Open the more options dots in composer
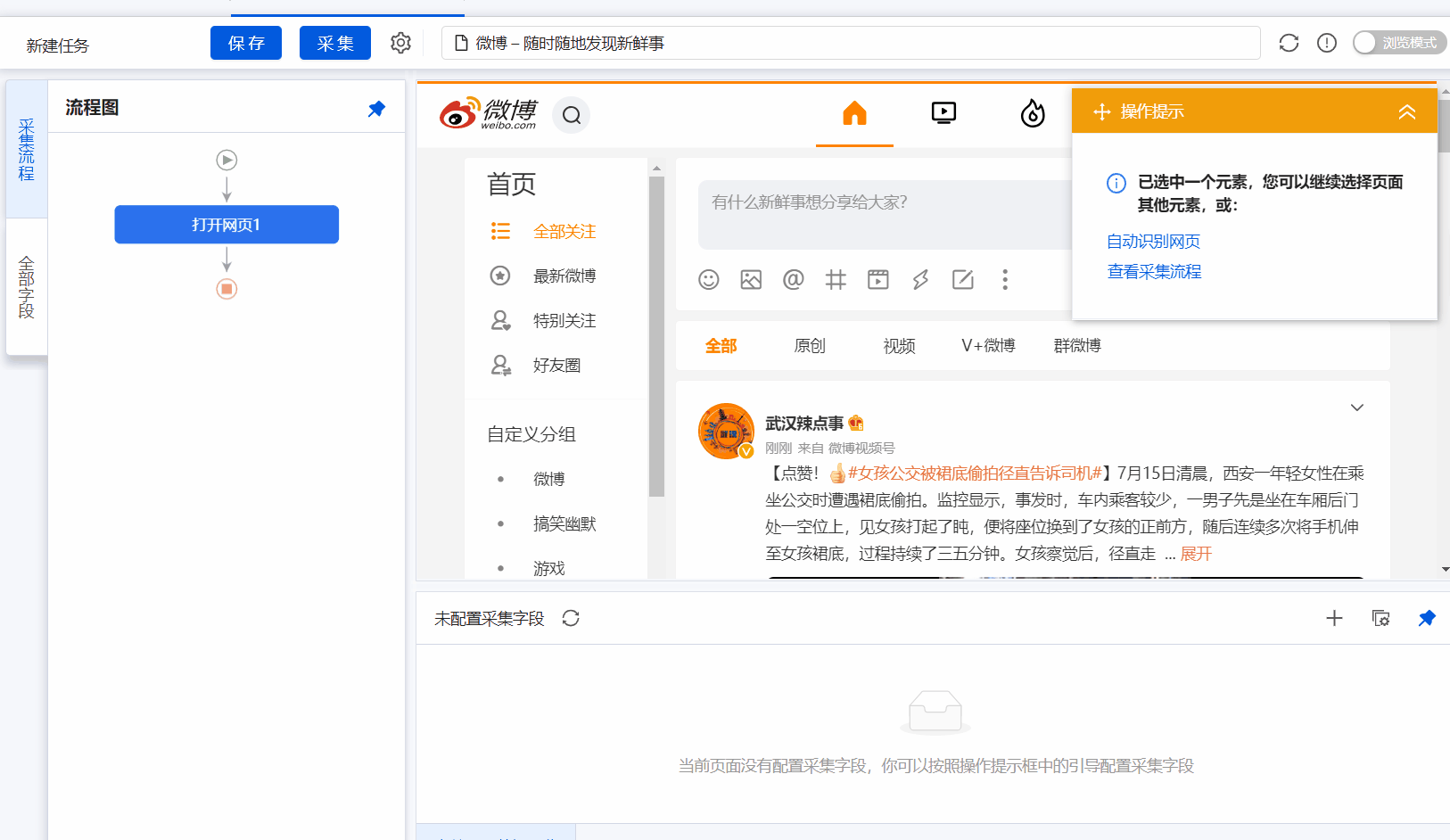 tap(1005, 280)
